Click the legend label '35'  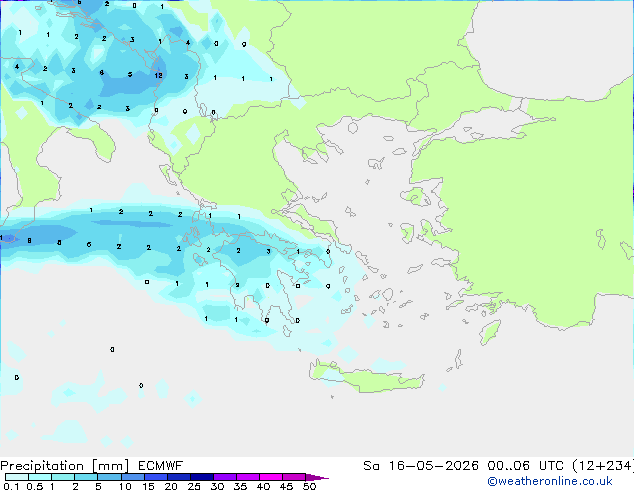[241, 486]
